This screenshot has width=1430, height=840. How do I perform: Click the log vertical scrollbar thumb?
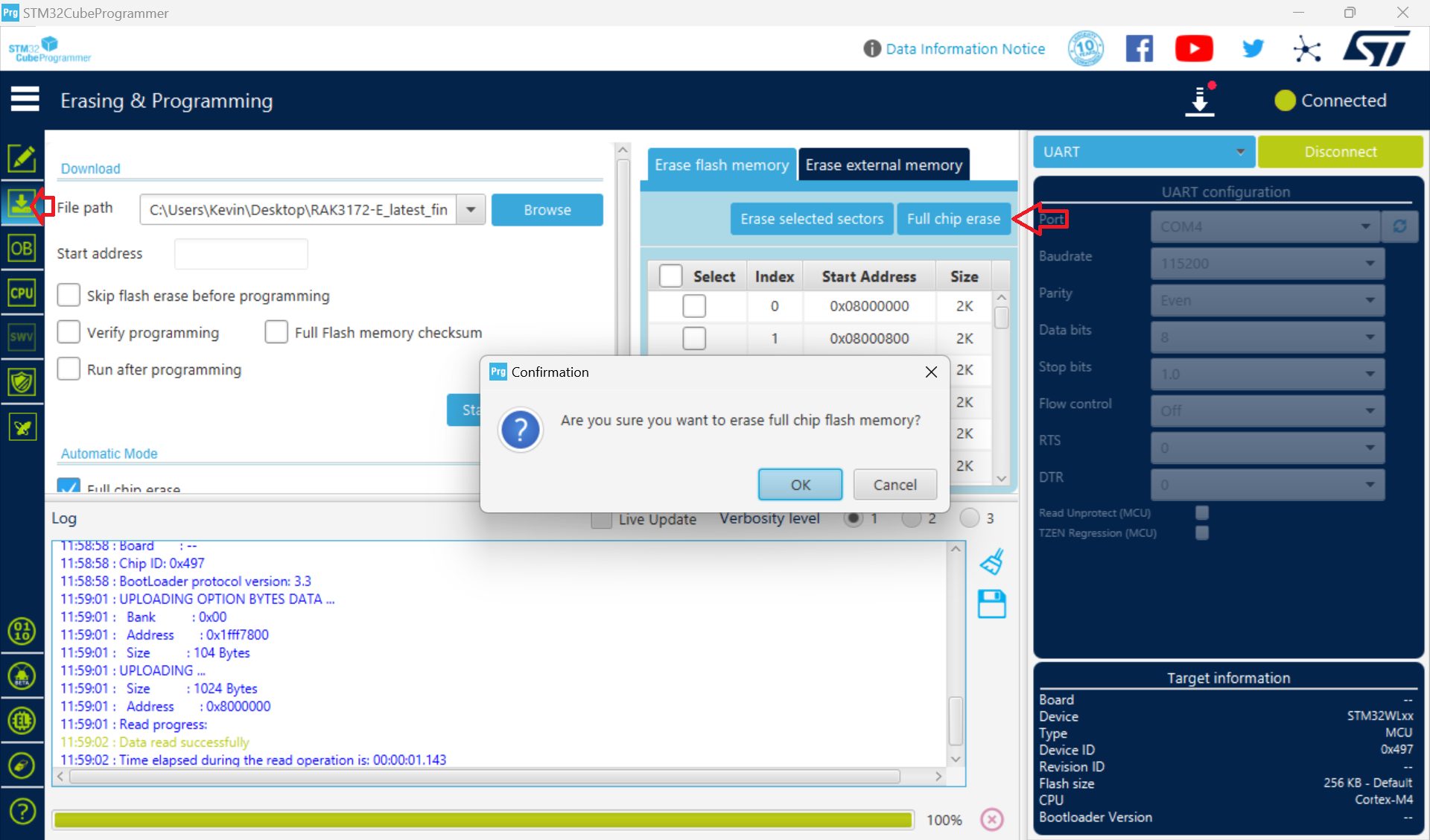click(x=956, y=720)
